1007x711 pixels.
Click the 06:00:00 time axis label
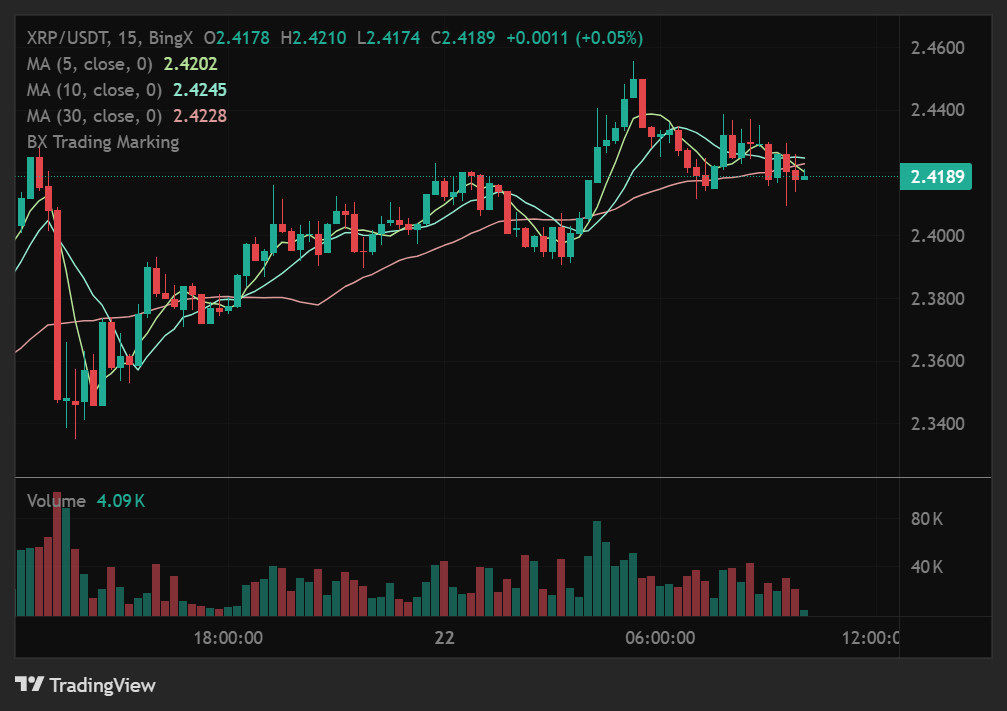pos(660,638)
